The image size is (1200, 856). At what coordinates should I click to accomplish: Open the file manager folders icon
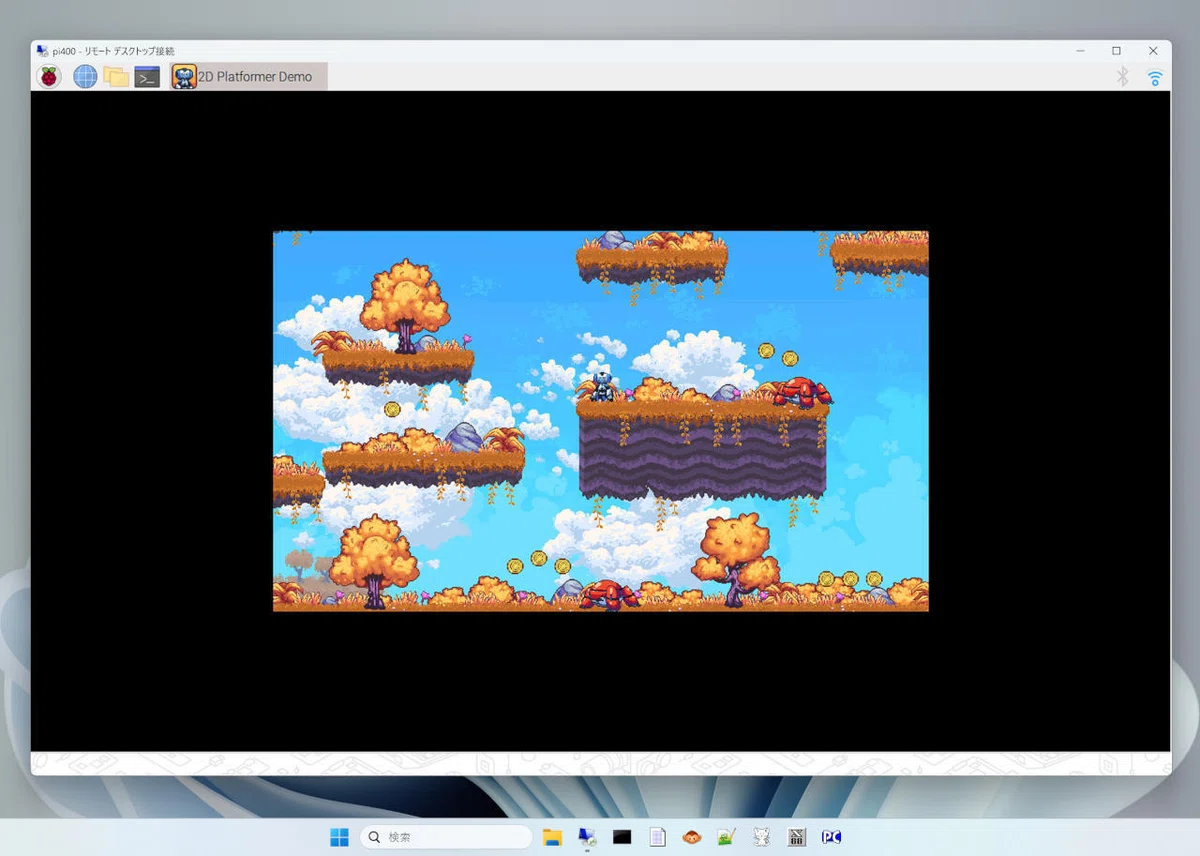tap(116, 76)
